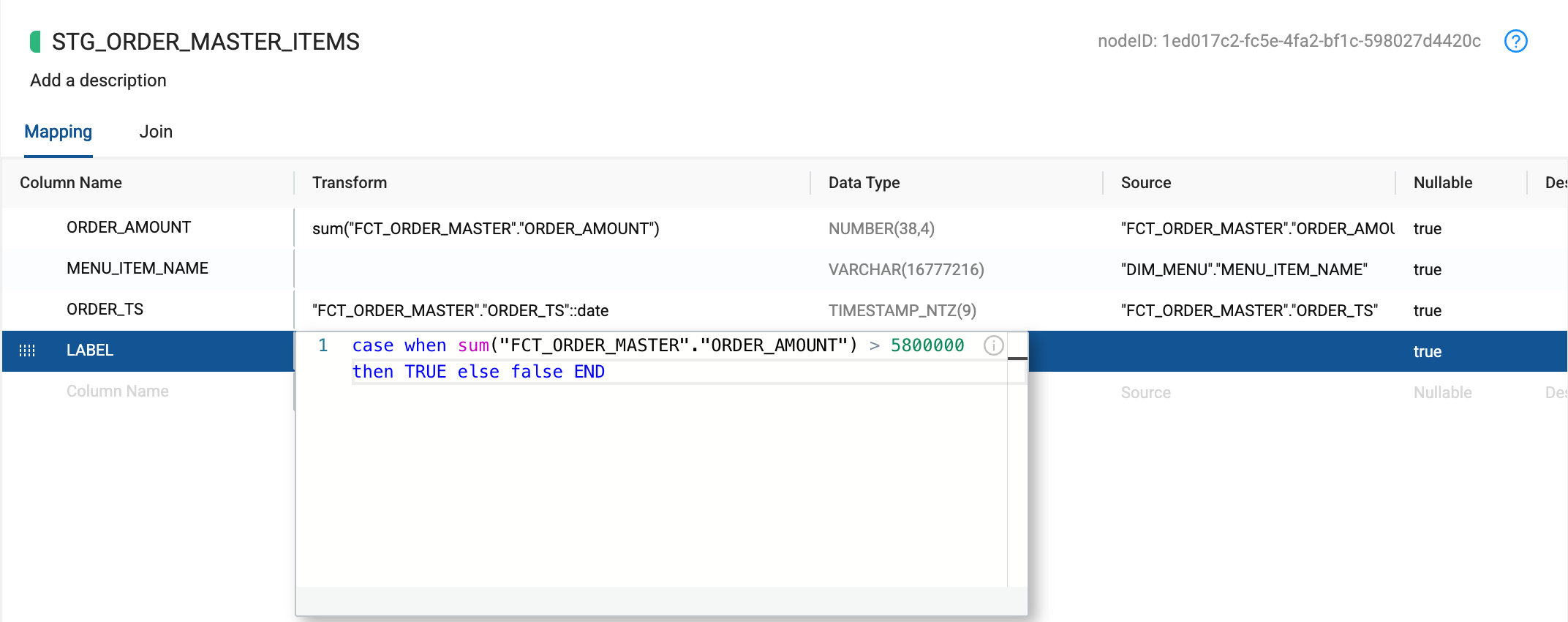Click the info icon in the transform editor
The image size is (1568, 622).
pos(993,345)
